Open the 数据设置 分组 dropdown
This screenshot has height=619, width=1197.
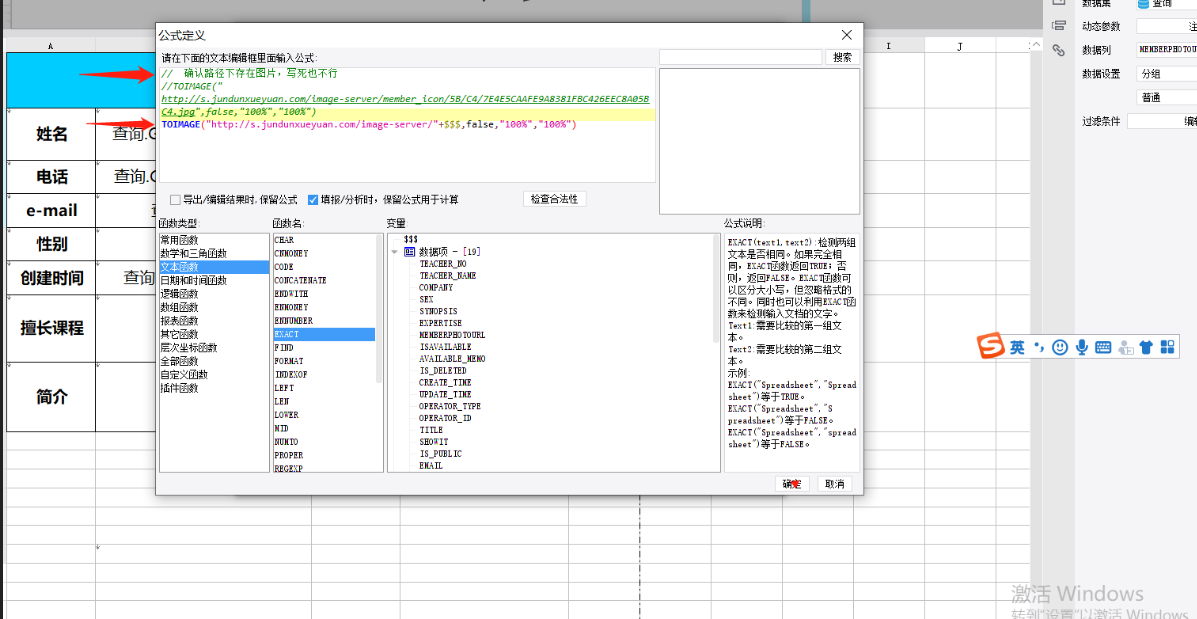pos(1166,74)
